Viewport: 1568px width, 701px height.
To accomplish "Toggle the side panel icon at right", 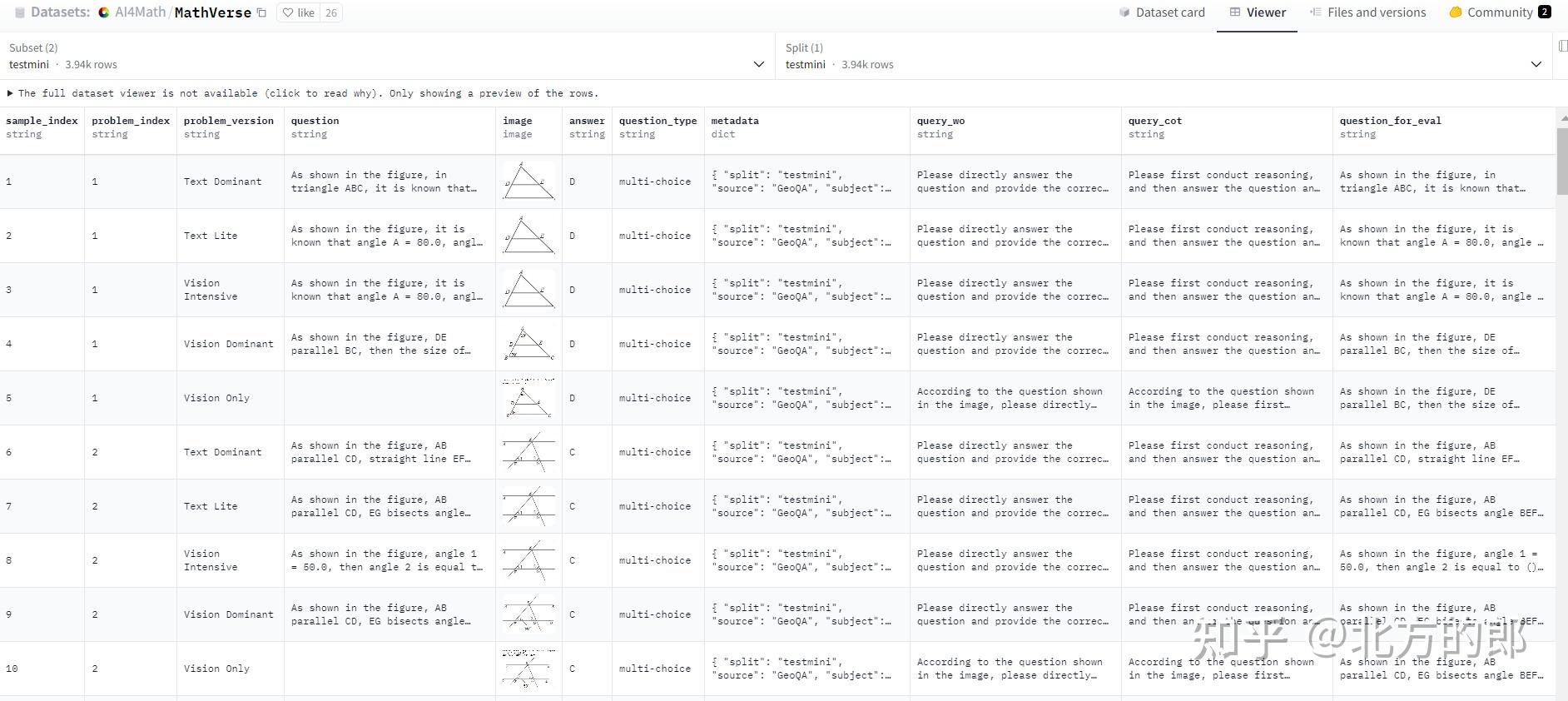I will click(1562, 47).
